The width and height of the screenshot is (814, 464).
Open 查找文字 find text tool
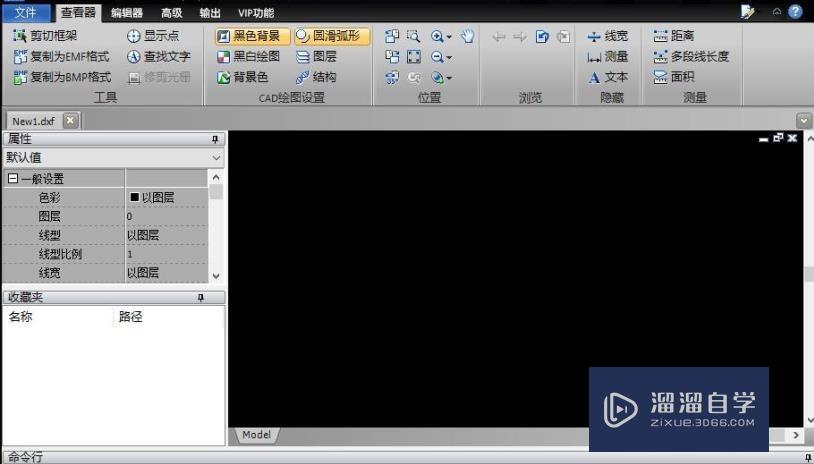(159, 57)
